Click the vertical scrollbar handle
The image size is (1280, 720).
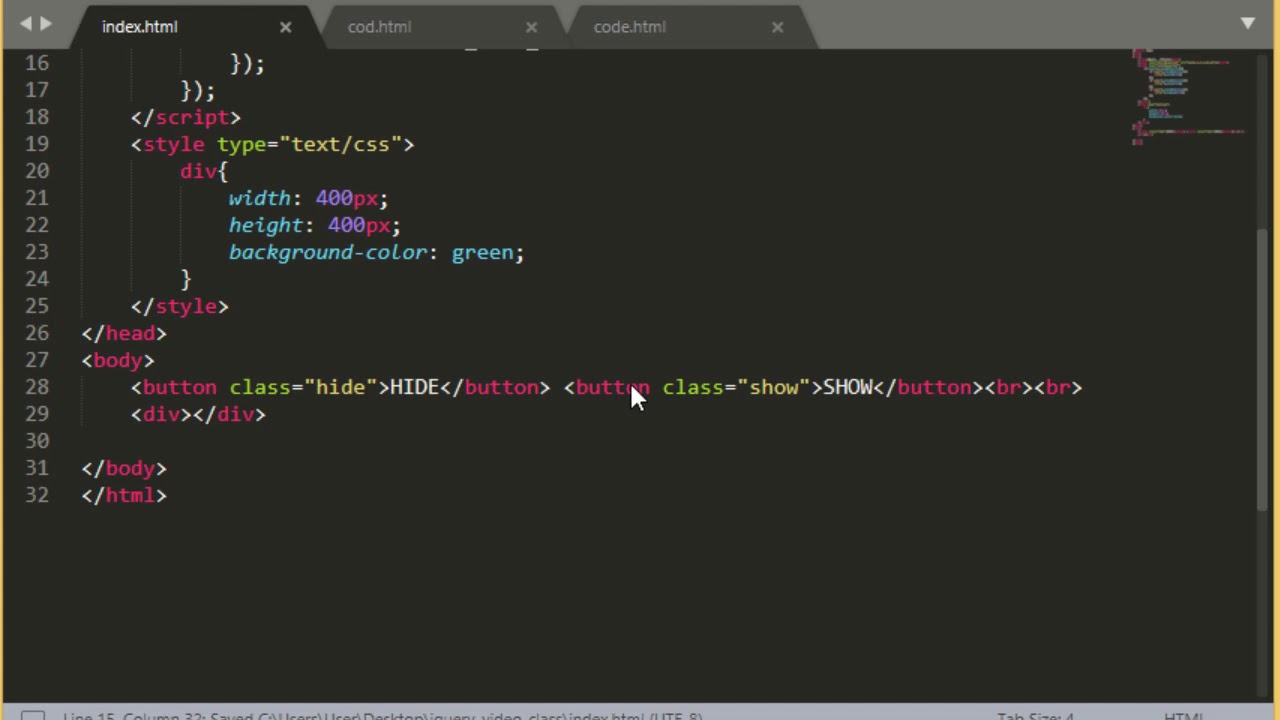[1262, 370]
